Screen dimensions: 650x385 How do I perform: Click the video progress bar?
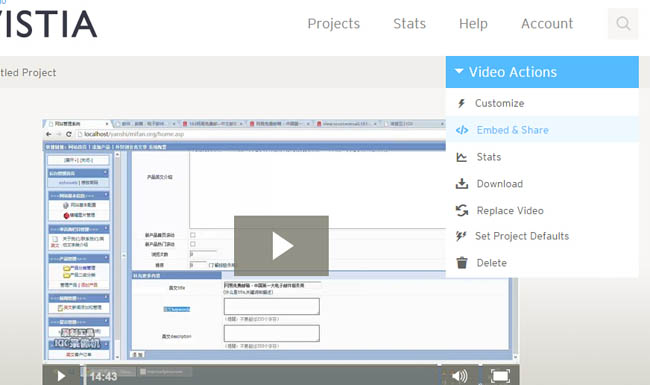coord(261,375)
